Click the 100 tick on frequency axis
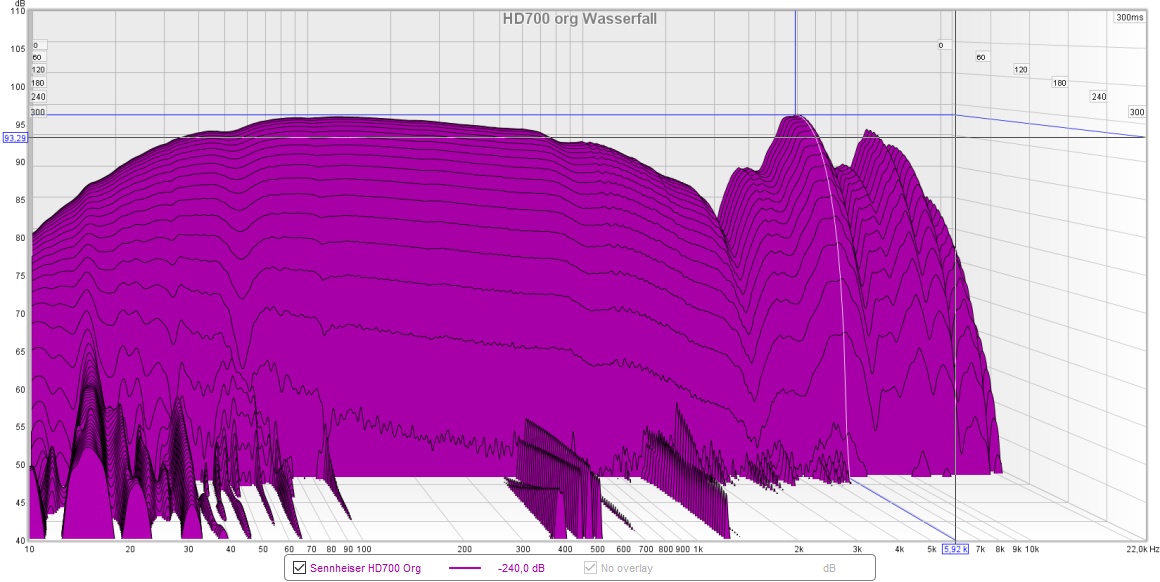 click(x=364, y=549)
